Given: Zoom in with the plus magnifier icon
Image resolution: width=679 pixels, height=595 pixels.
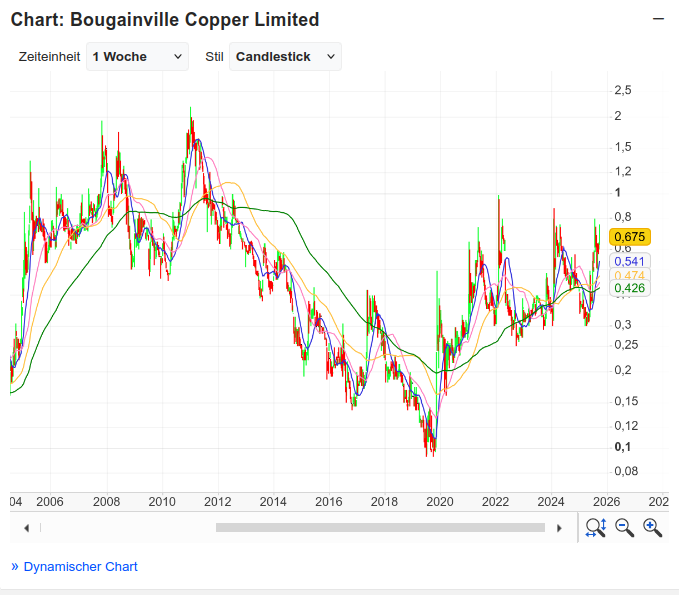Looking at the screenshot, I should coord(653,528).
